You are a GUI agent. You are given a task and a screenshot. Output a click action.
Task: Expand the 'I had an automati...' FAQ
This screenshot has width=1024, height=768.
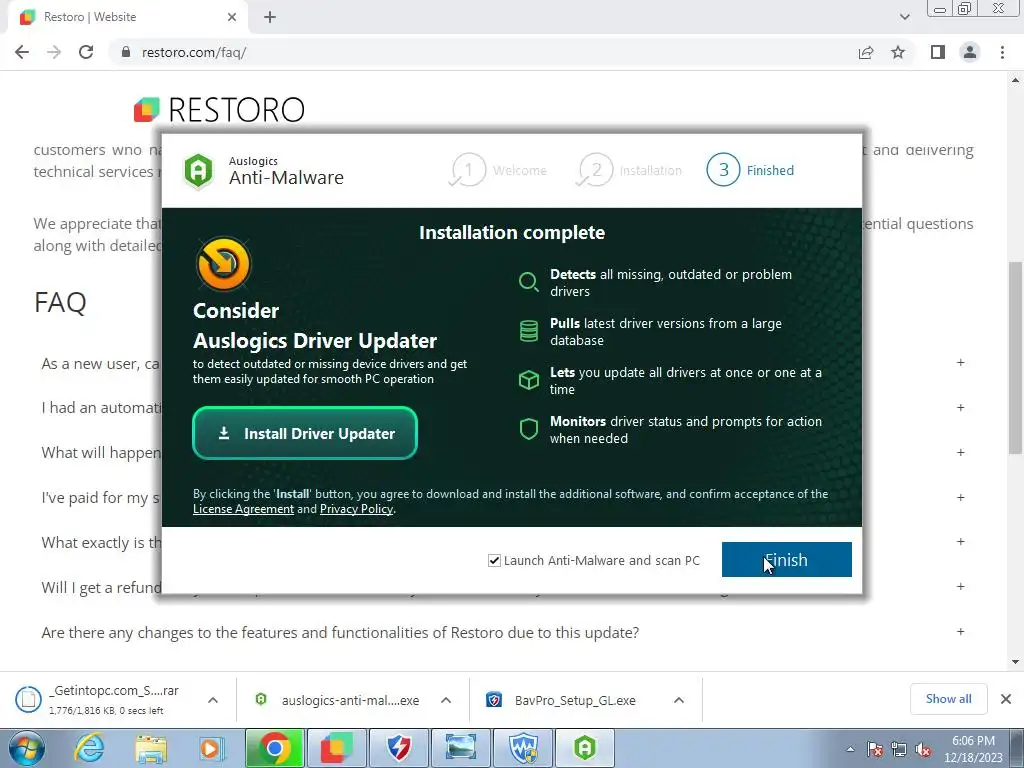960,408
